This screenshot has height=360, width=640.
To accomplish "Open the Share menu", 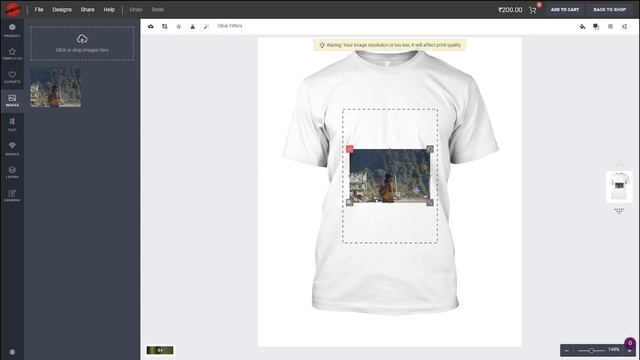I will coord(87,9).
